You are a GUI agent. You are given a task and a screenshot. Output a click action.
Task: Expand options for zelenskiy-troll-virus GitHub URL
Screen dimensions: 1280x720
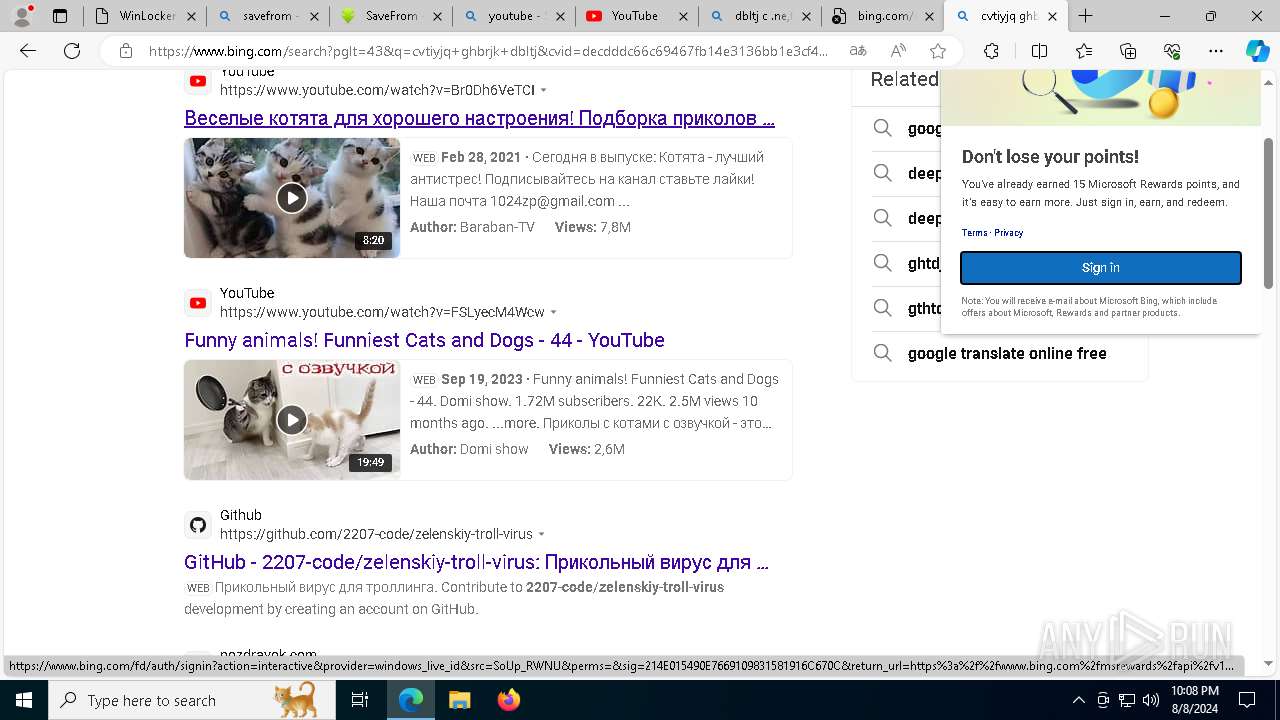pyautogui.click(x=542, y=534)
